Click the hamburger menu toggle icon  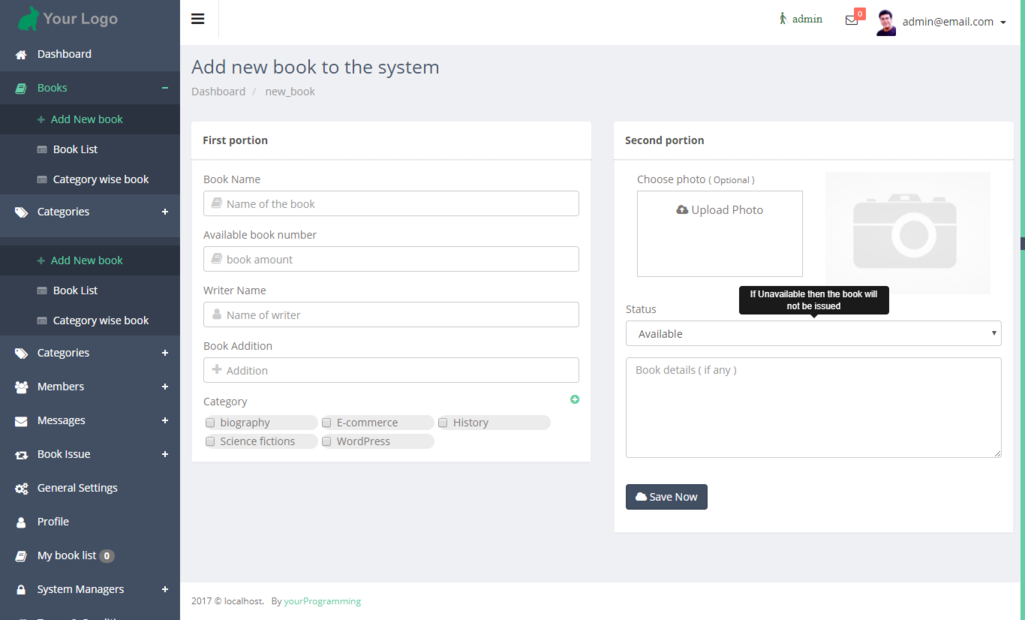198,19
